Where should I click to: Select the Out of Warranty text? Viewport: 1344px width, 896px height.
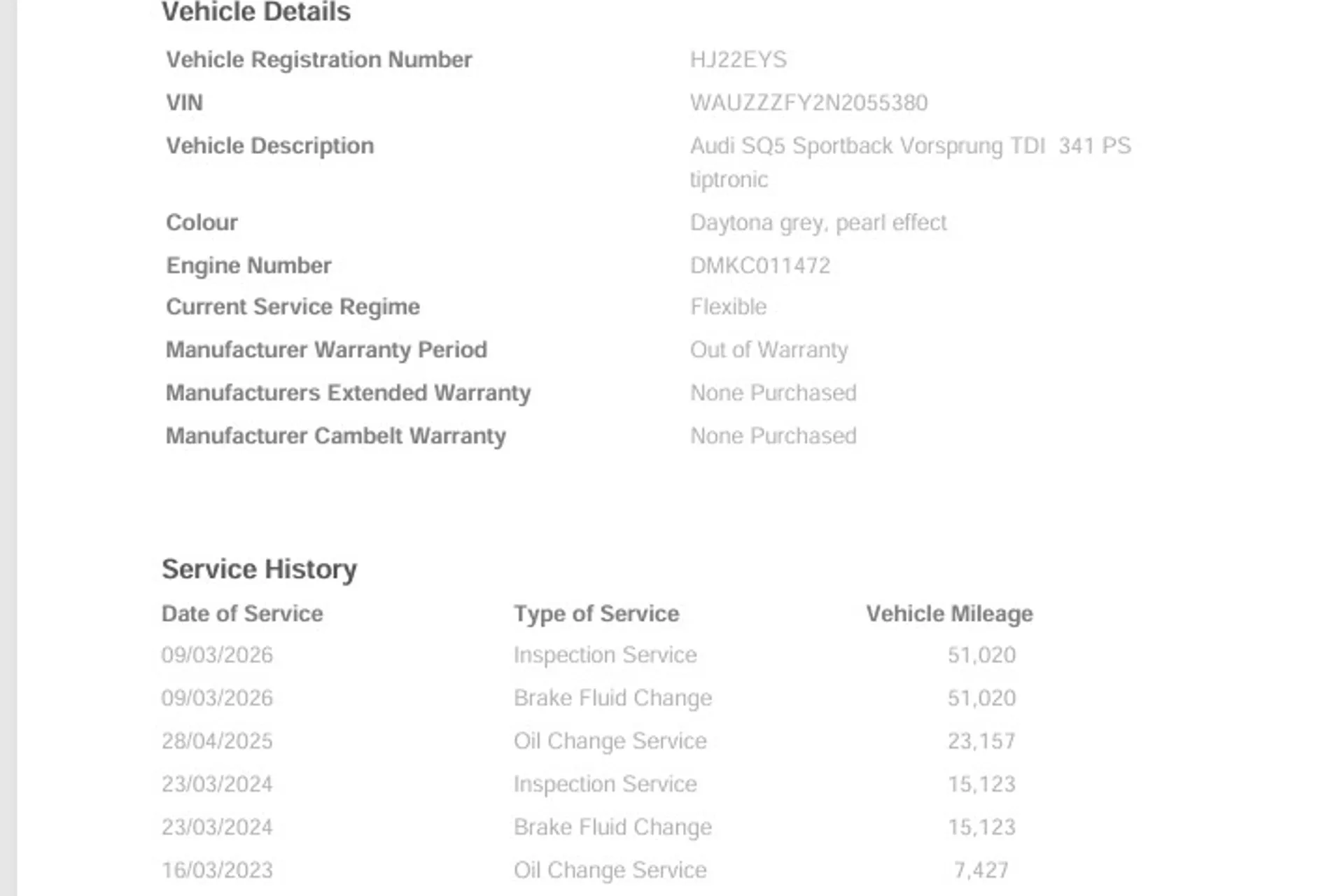pos(769,349)
